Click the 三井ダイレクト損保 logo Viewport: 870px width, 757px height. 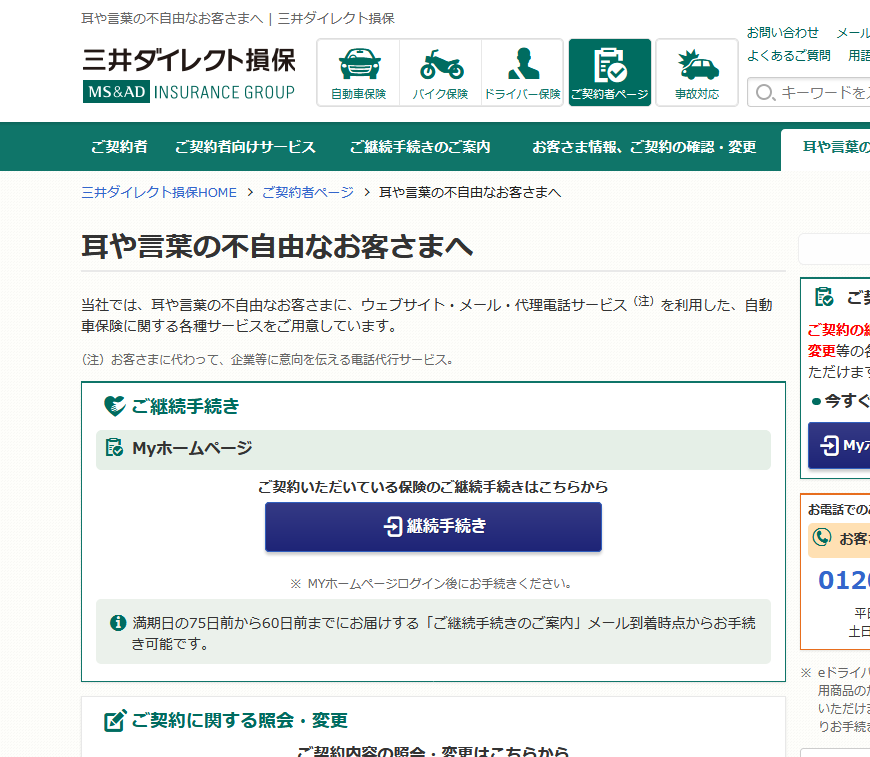point(189,60)
